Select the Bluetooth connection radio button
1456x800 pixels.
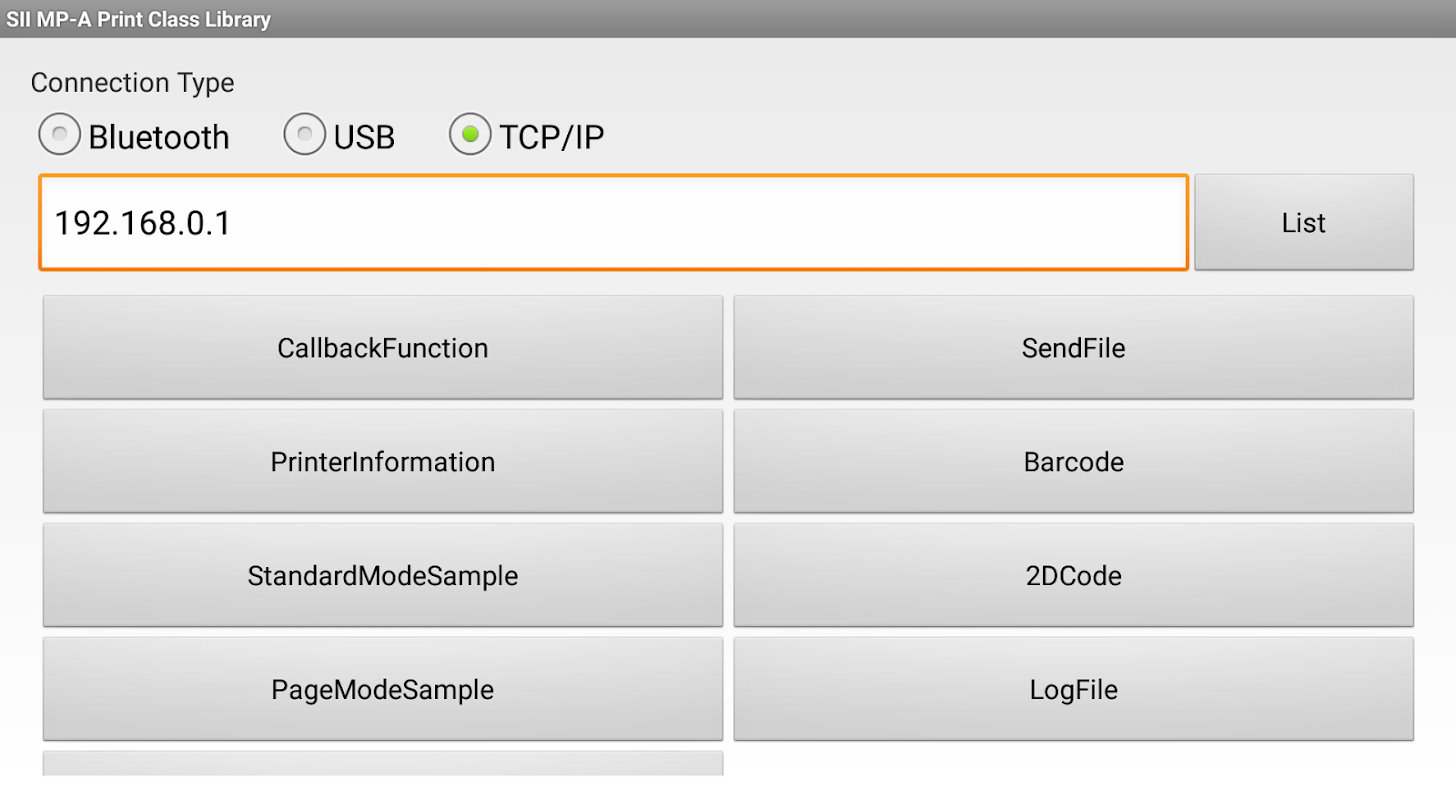[x=60, y=135]
